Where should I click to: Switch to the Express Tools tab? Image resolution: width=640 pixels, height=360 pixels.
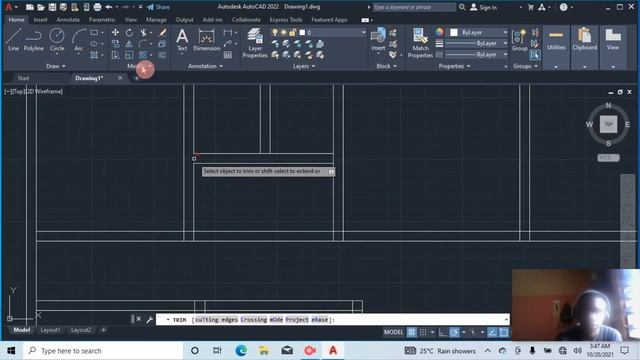[x=286, y=20]
